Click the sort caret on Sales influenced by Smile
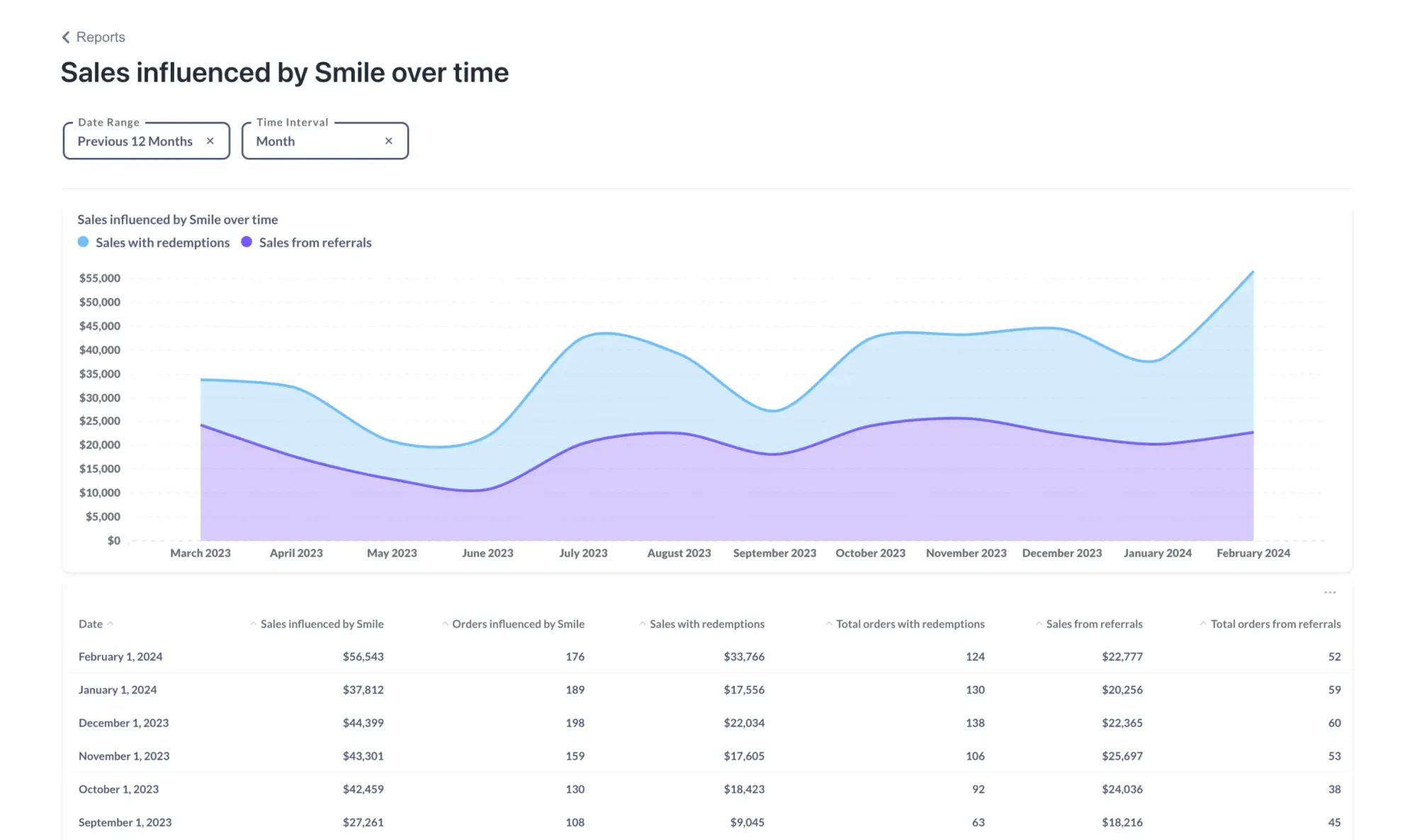1417x840 pixels. (254, 623)
